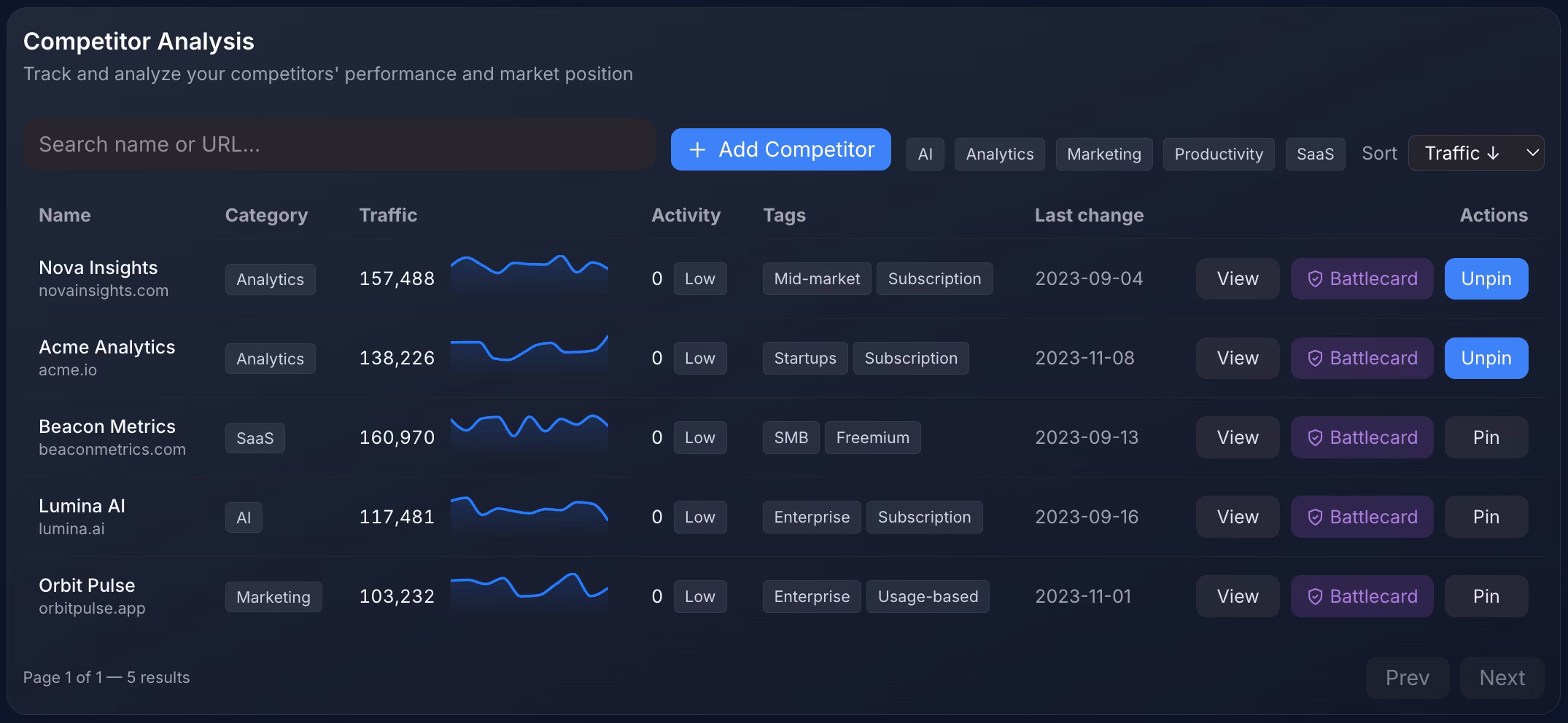The height and width of the screenshot is (723, 1568).
Task: Filter by the Marketing category chip
Action: [1103, 155]
